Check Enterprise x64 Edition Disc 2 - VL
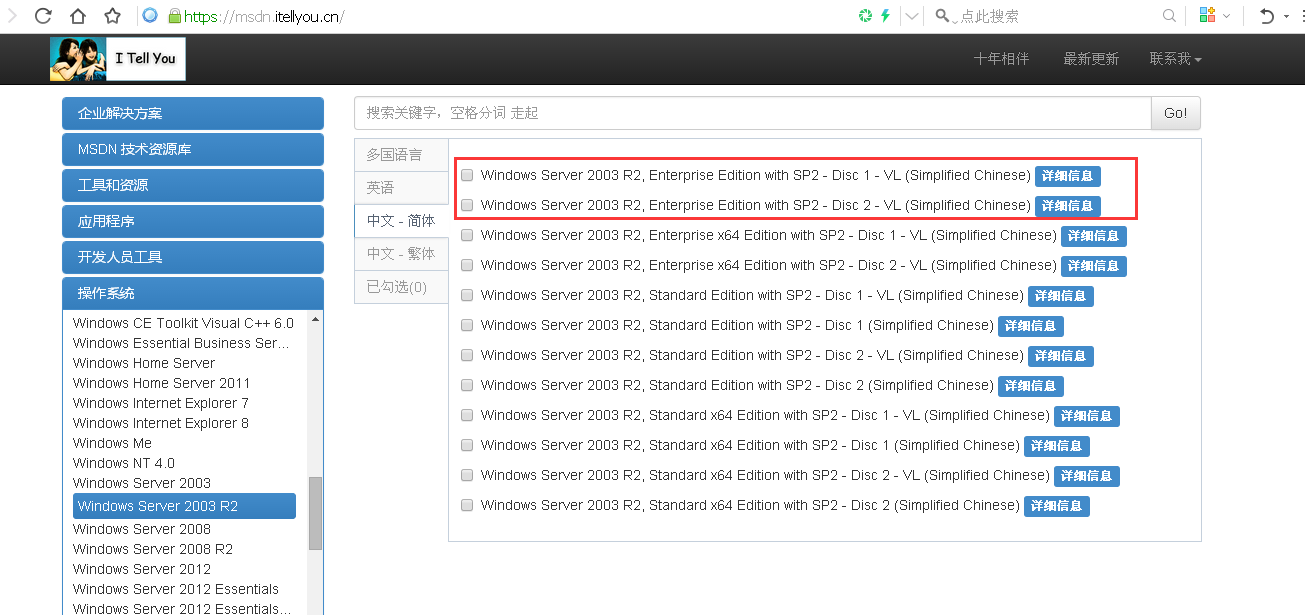This screenshot has height=615, width=1305. (x=467, y=266)
